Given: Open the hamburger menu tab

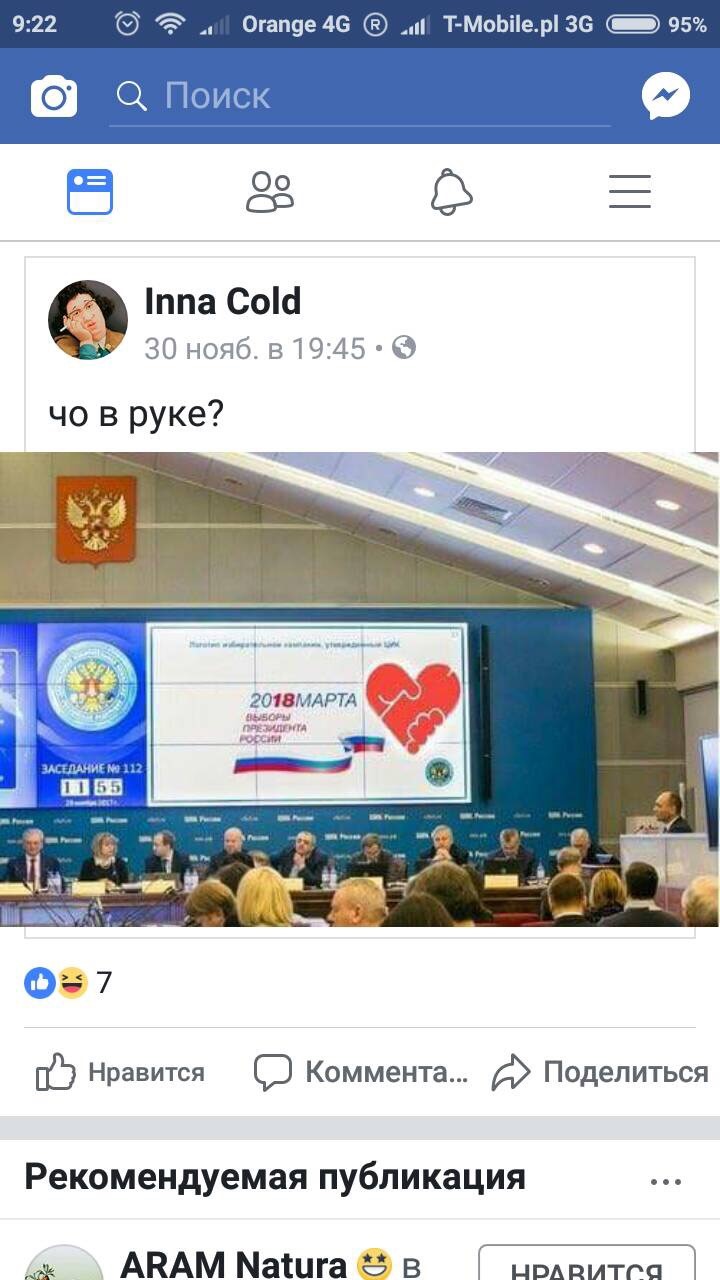Looking at the screenshot, I should (x=630, y=191).
